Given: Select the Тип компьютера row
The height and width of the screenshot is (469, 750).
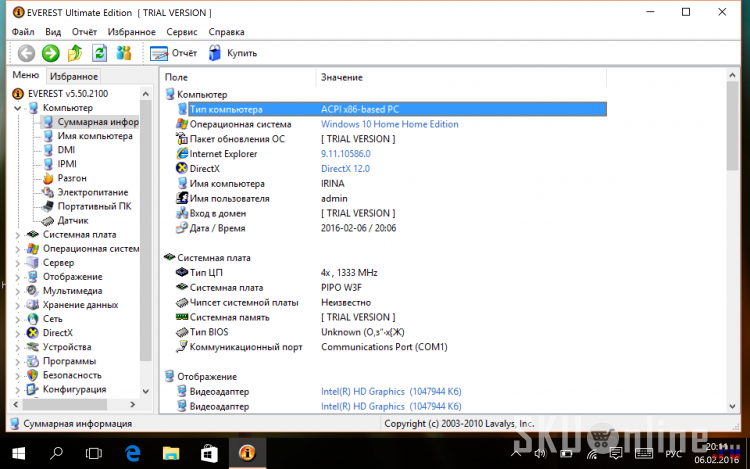Looking at the screenshot, I should (392, 109).
